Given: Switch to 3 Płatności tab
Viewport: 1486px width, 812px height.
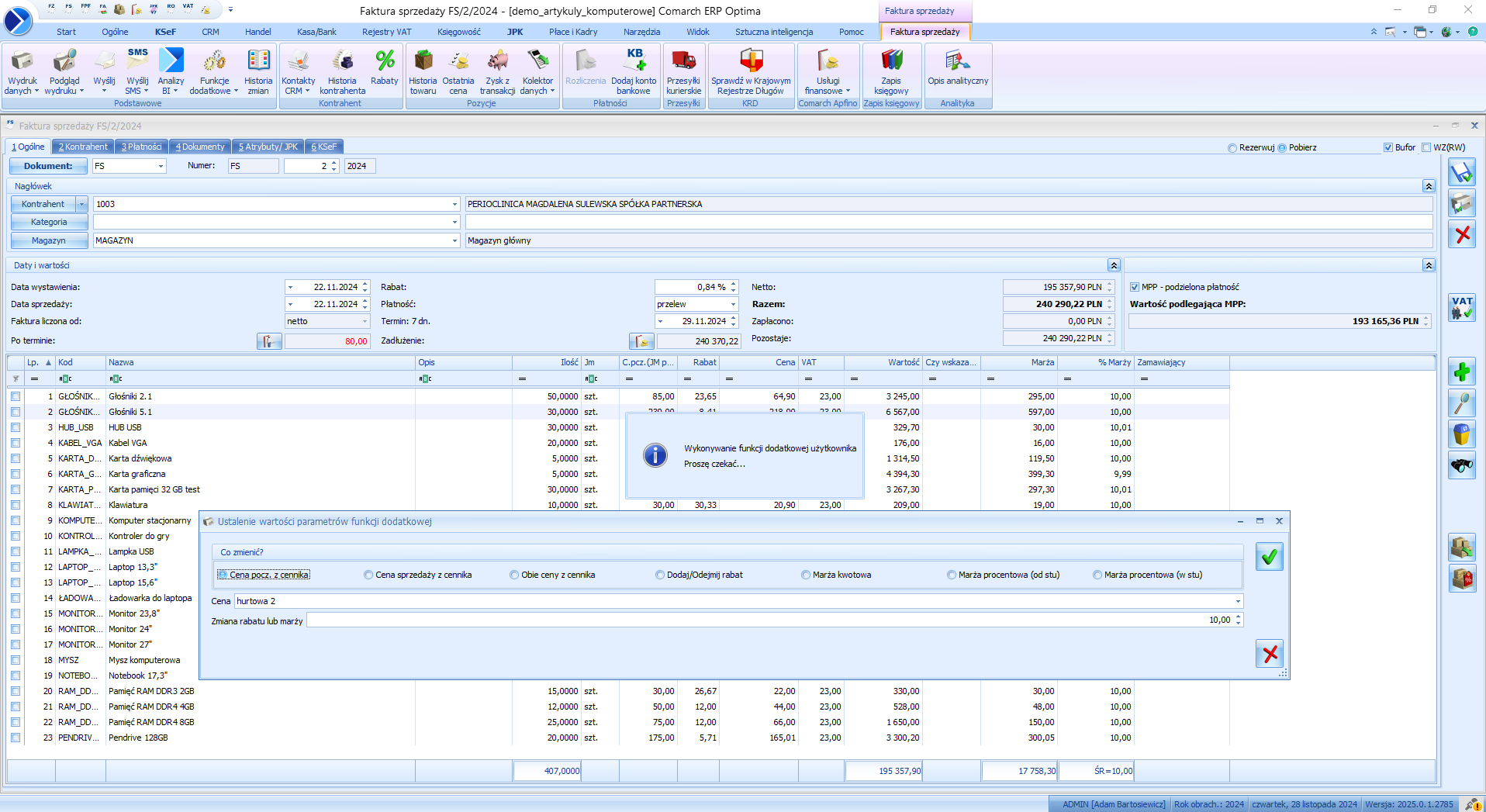Looking at the screenshot, I should pos(142,147).
